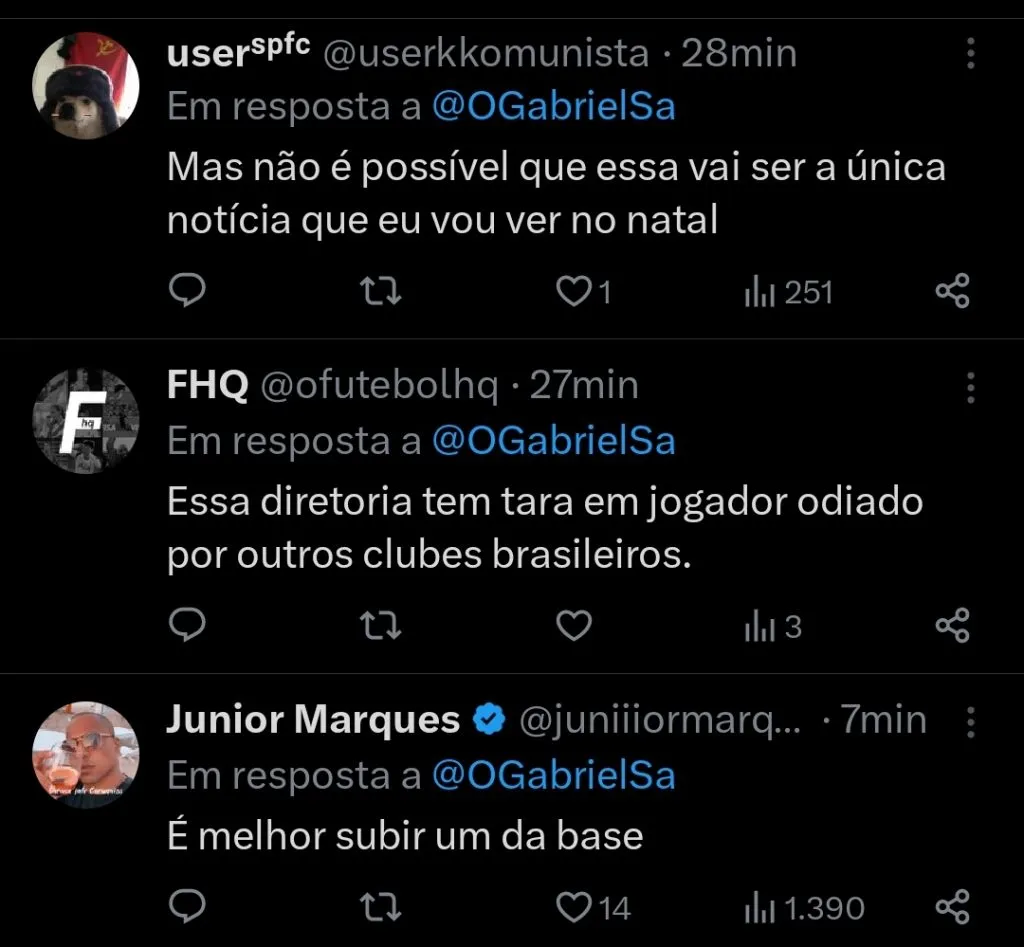Reply to userkkomunista's tweet

186,292
